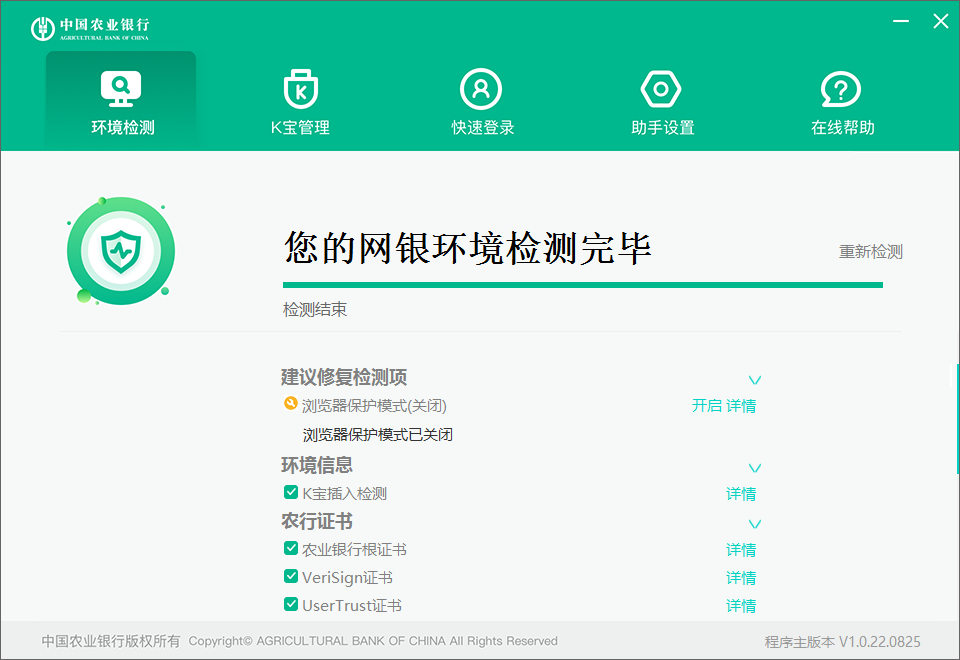
Task: Click 重新检测 to rerun the check
Action: pyautogui.click(x=870, y=252)
